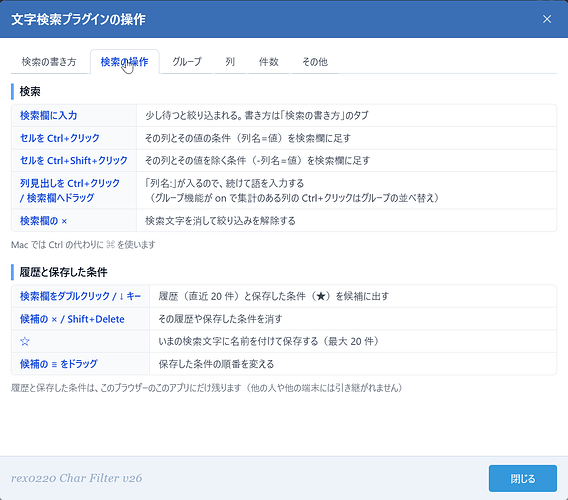Click the その履歴や保存した条件を消す text
568x500 pixels.
coord(220,319)
